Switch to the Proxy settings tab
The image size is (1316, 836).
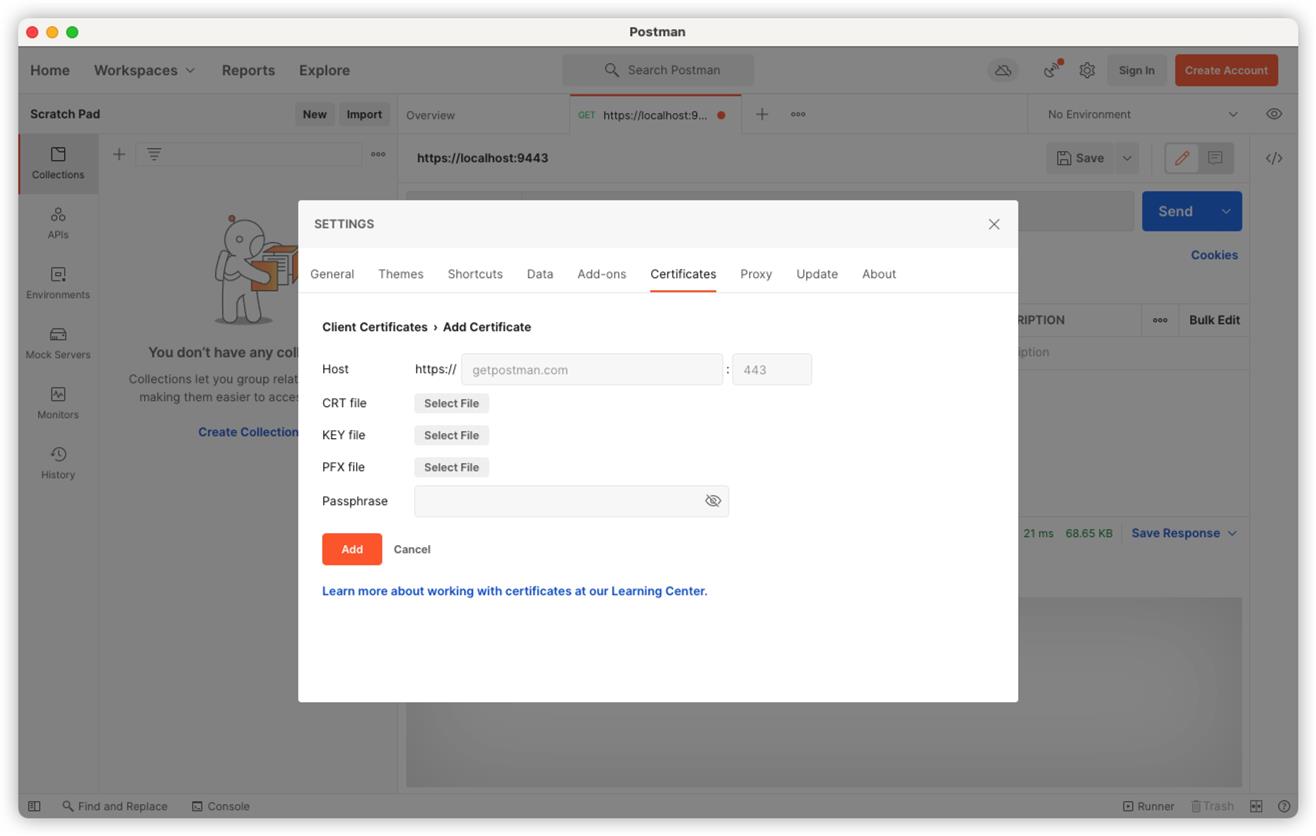(x=756, y=274)
